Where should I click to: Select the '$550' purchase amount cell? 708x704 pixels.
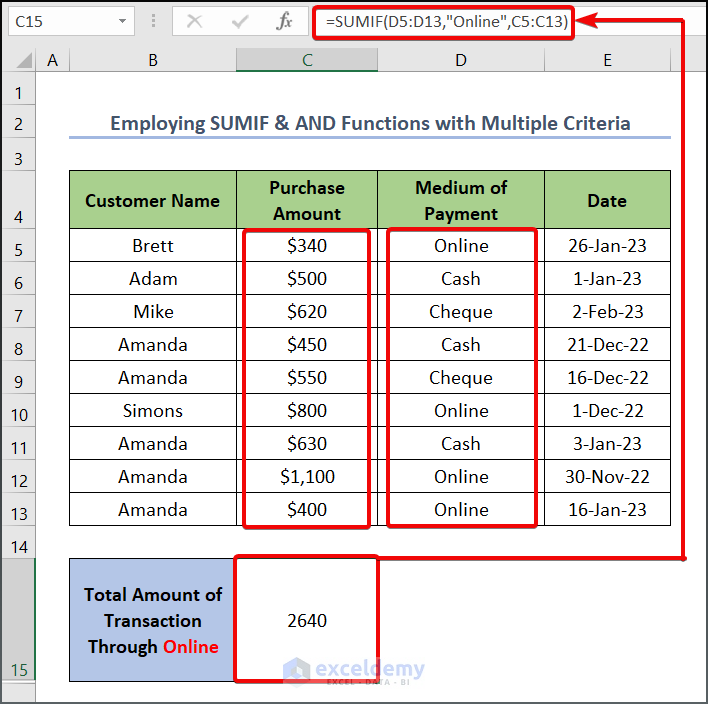pos(307,377)
